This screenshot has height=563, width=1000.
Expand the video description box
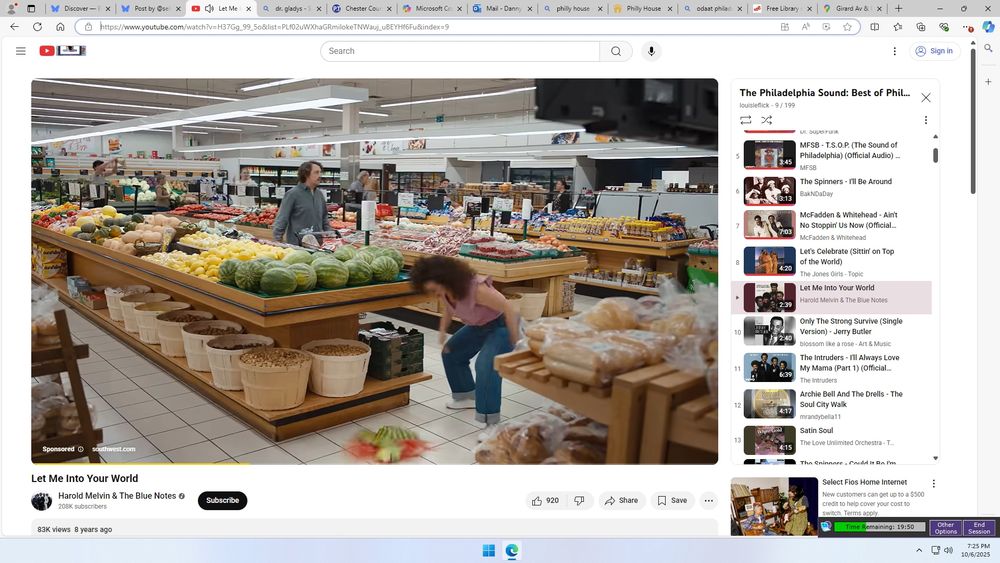click(374, 527)
